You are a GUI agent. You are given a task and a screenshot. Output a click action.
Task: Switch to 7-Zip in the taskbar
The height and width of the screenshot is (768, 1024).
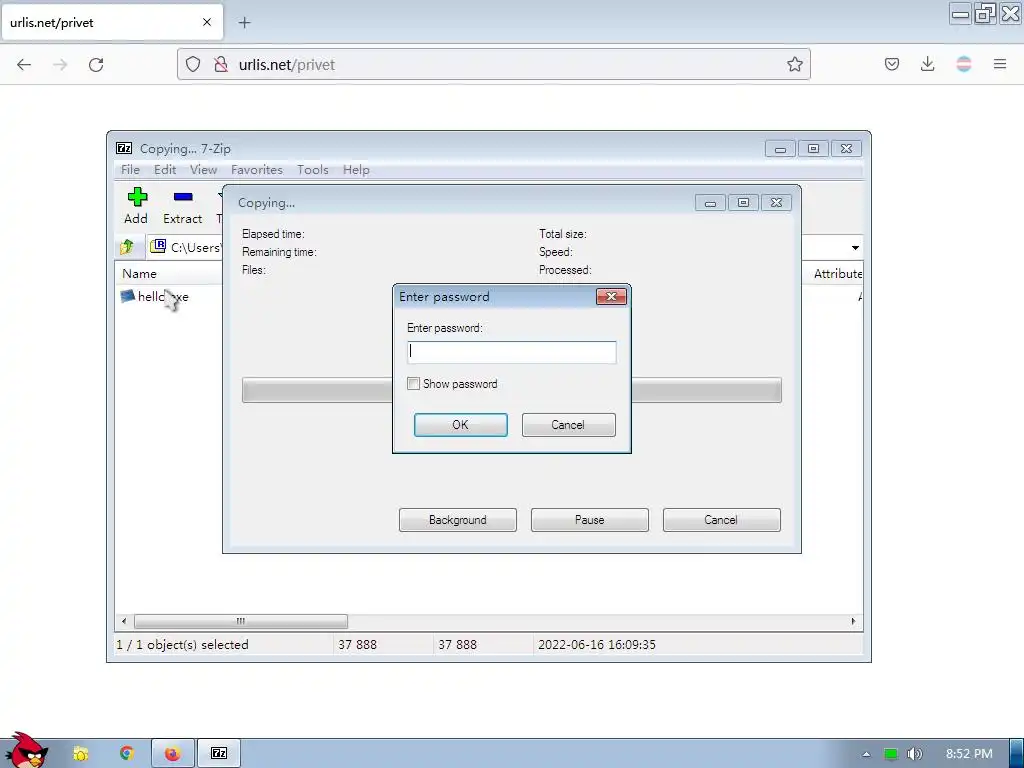219,754
